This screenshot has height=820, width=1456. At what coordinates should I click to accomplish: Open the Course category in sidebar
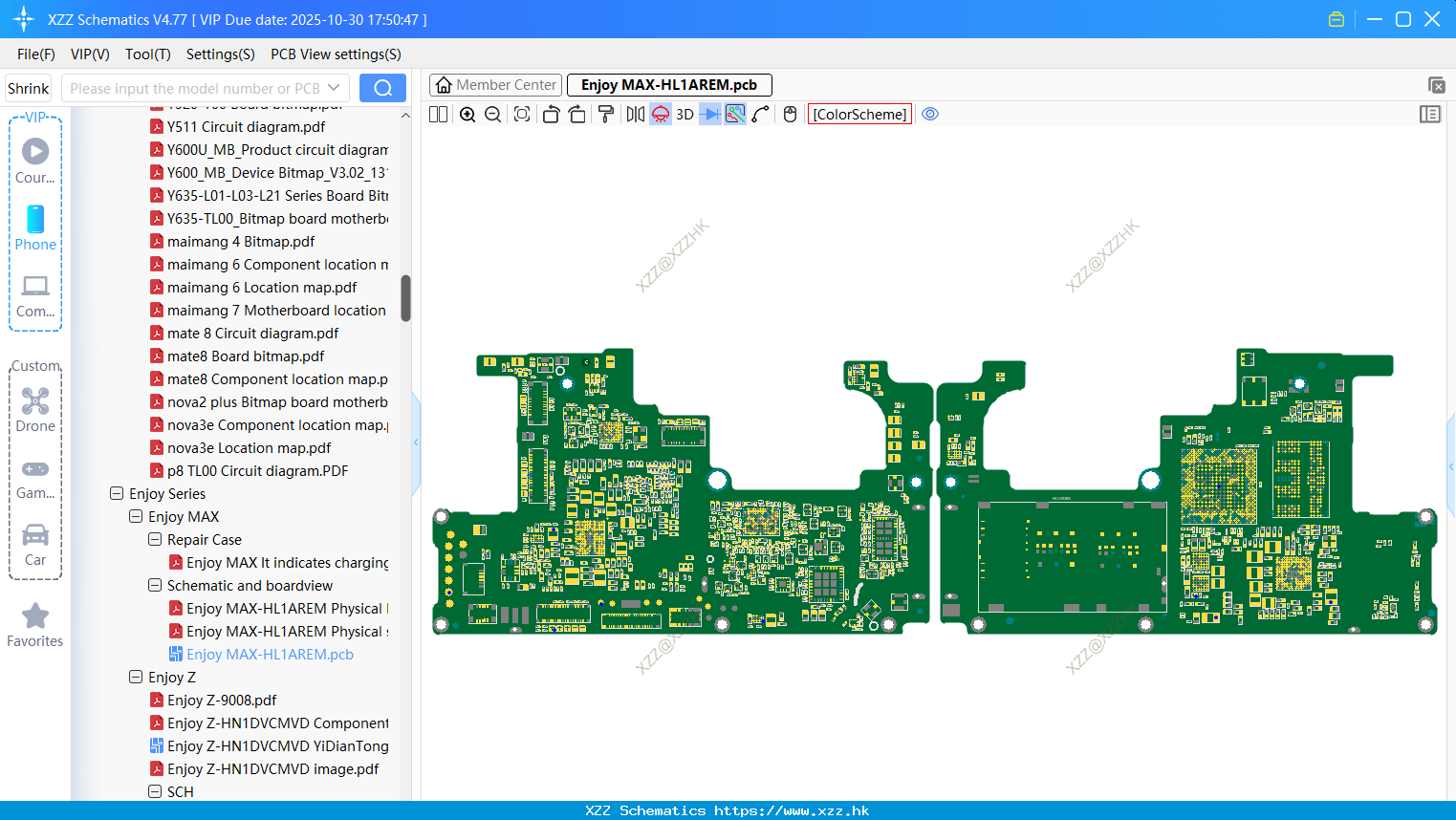click(35, 161)
